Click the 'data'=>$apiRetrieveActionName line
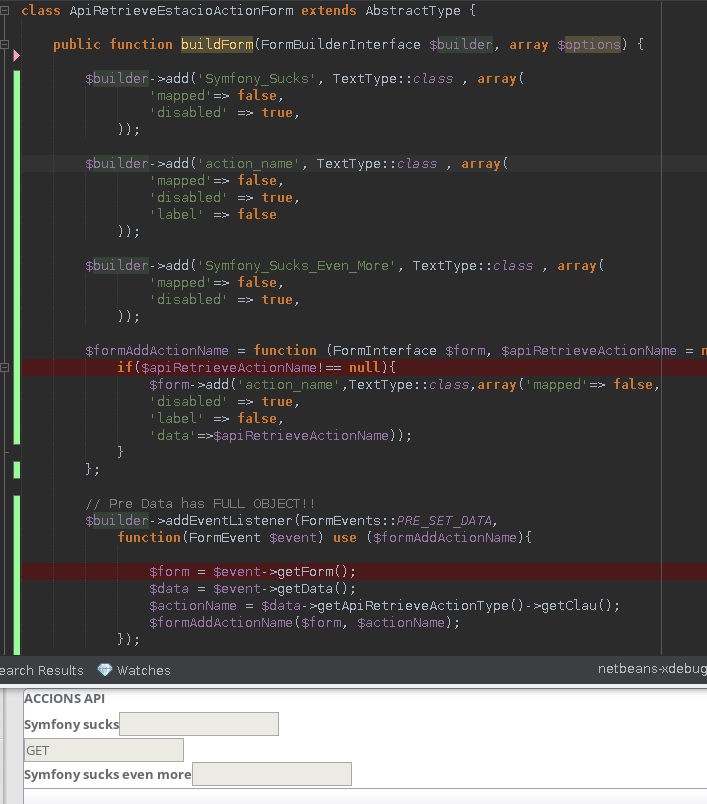The width and height of the screenshot is (707, 804). pyautogui.click(x=280, y=435)
